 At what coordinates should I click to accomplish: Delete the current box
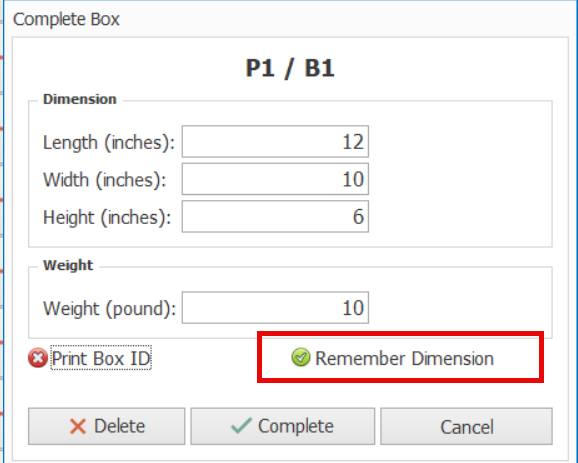tap(107, 426)
